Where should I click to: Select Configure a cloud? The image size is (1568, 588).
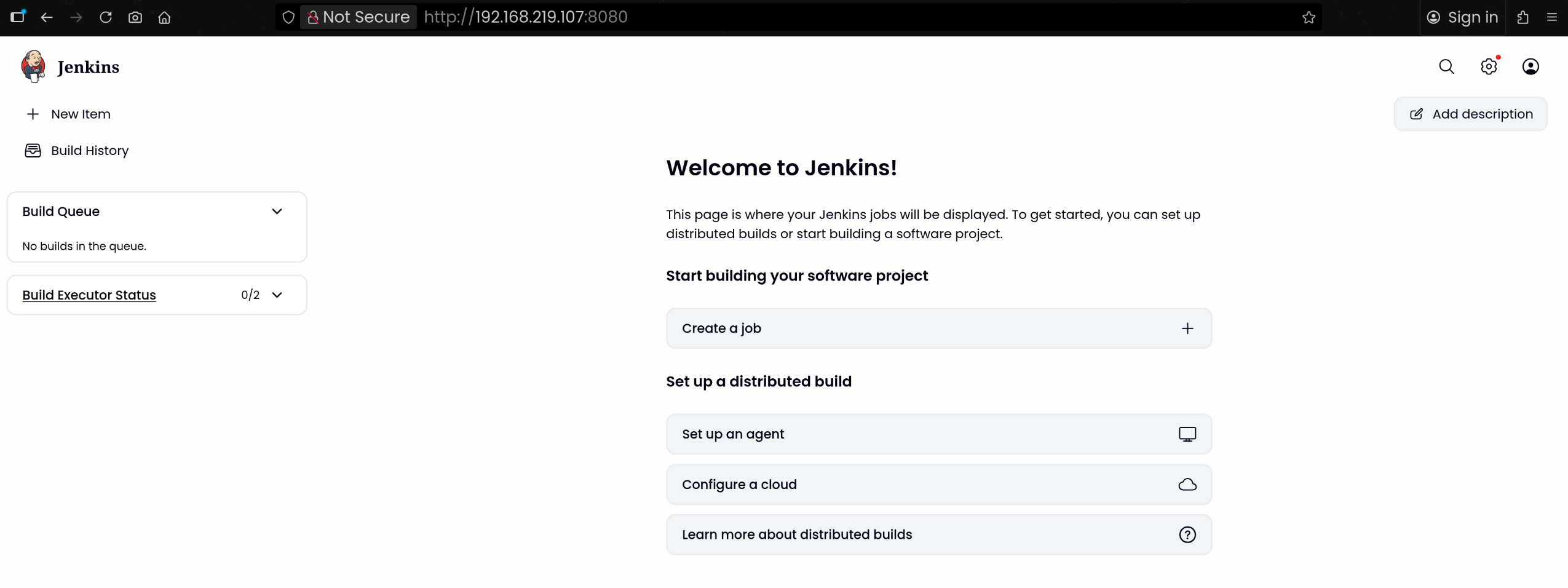(x=939, y=485)
